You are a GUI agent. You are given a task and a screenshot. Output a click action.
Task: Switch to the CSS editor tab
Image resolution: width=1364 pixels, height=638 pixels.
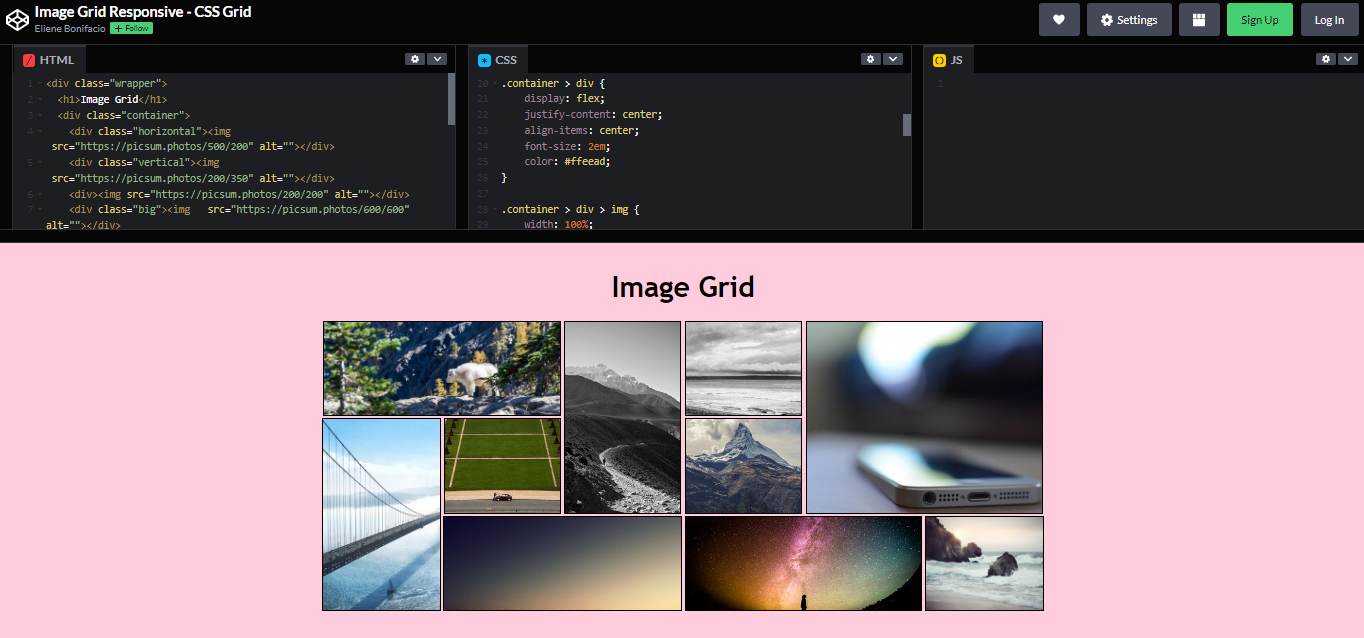point(506,59)
